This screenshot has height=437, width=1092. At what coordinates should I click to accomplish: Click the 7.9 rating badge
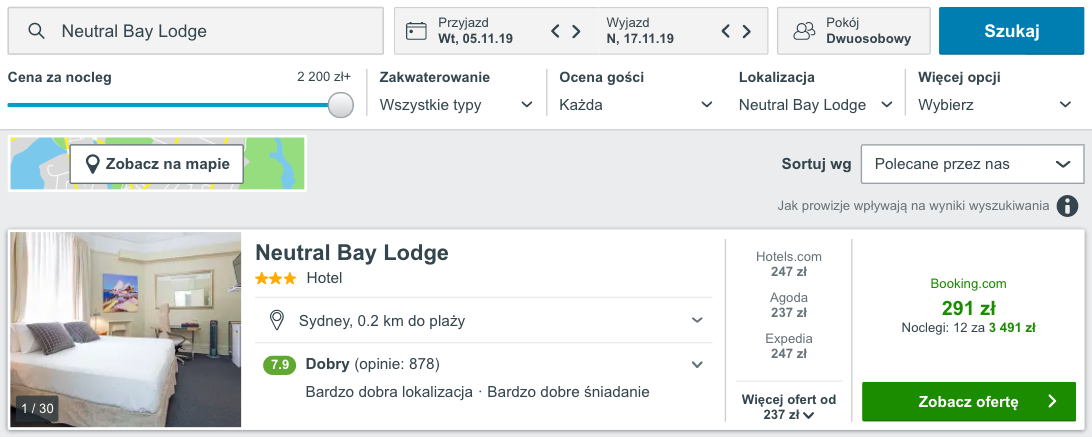(x=280, y=365)
